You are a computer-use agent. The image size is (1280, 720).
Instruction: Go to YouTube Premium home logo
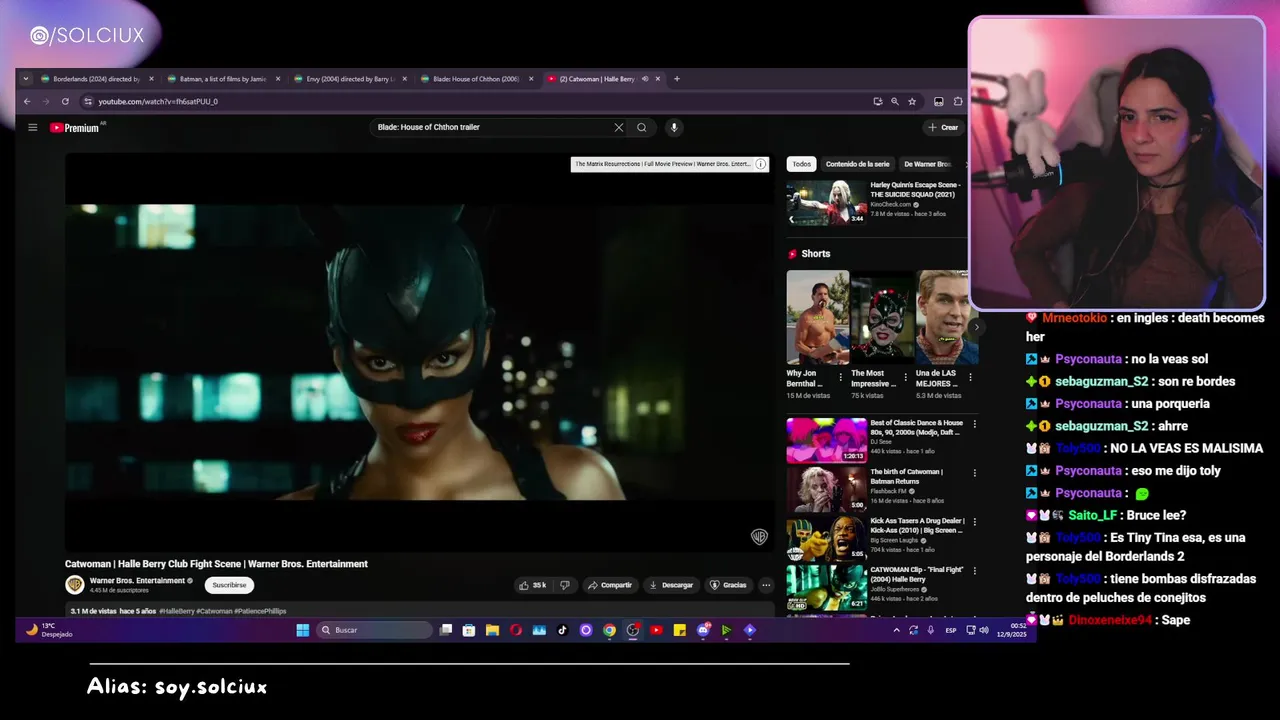pyautogui.click(x=75, y=127)
